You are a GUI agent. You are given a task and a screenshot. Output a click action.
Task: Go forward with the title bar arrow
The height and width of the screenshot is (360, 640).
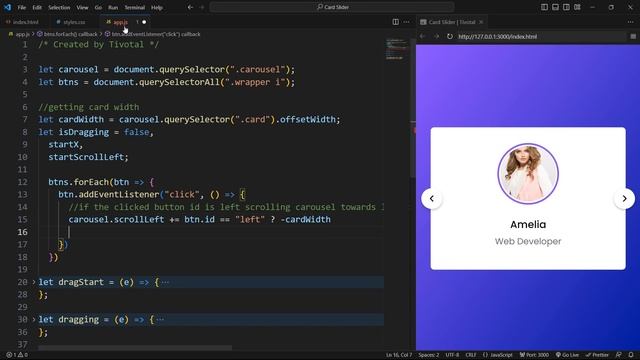[202, 7]
